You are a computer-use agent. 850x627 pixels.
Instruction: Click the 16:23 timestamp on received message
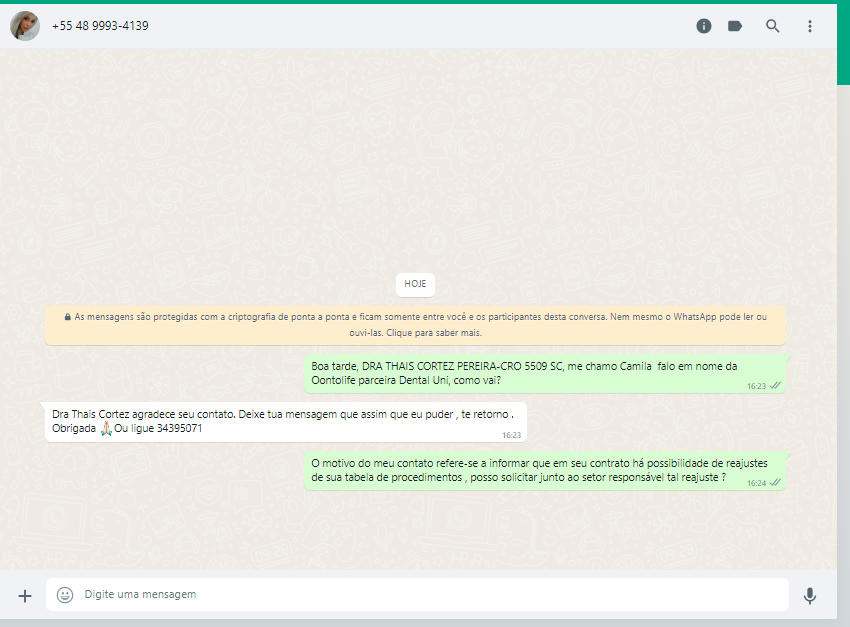click(x=511, y=435)
